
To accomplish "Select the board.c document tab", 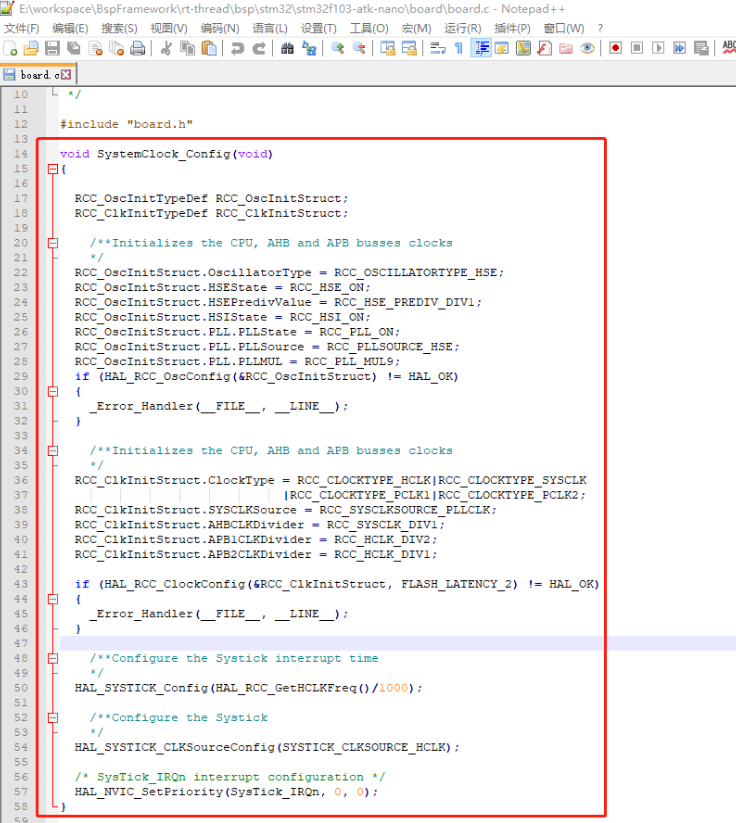I will (x=35, y=75).
